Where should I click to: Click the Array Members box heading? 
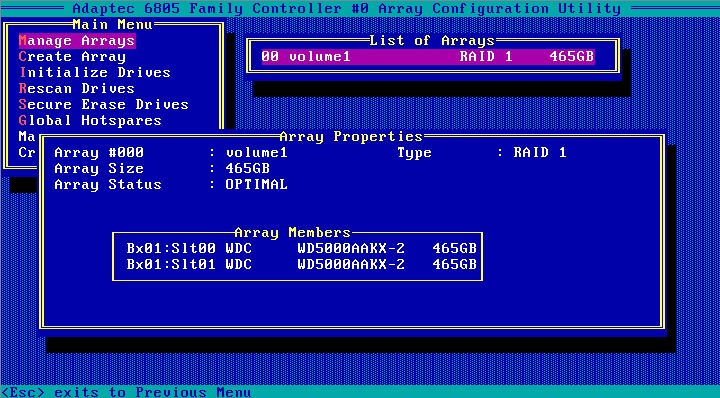(x=292, y=233)
